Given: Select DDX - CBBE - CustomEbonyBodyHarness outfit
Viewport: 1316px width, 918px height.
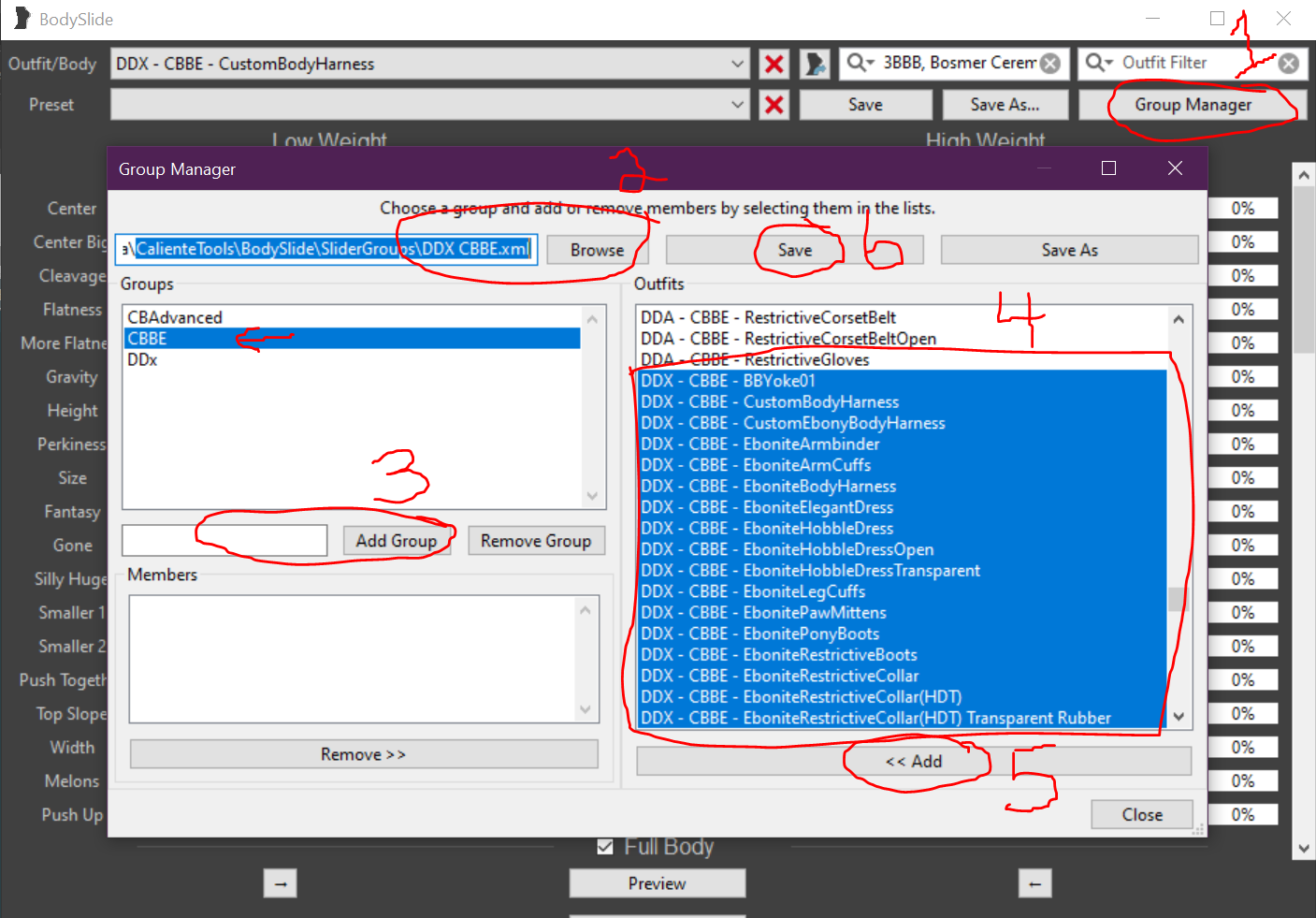Looking at the screenshot, I should [902, 423].
